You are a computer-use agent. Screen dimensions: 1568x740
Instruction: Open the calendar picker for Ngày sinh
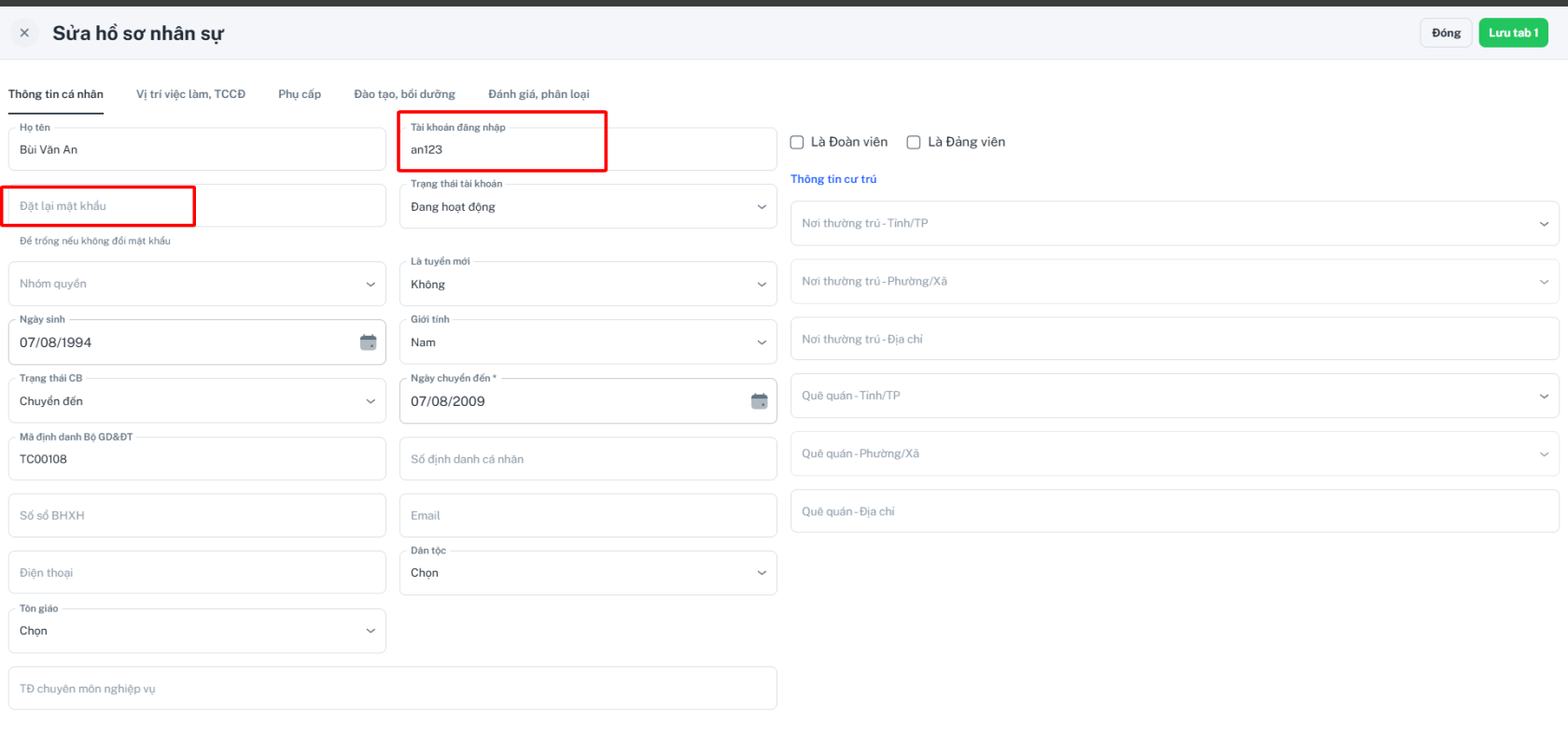point(369,342)
